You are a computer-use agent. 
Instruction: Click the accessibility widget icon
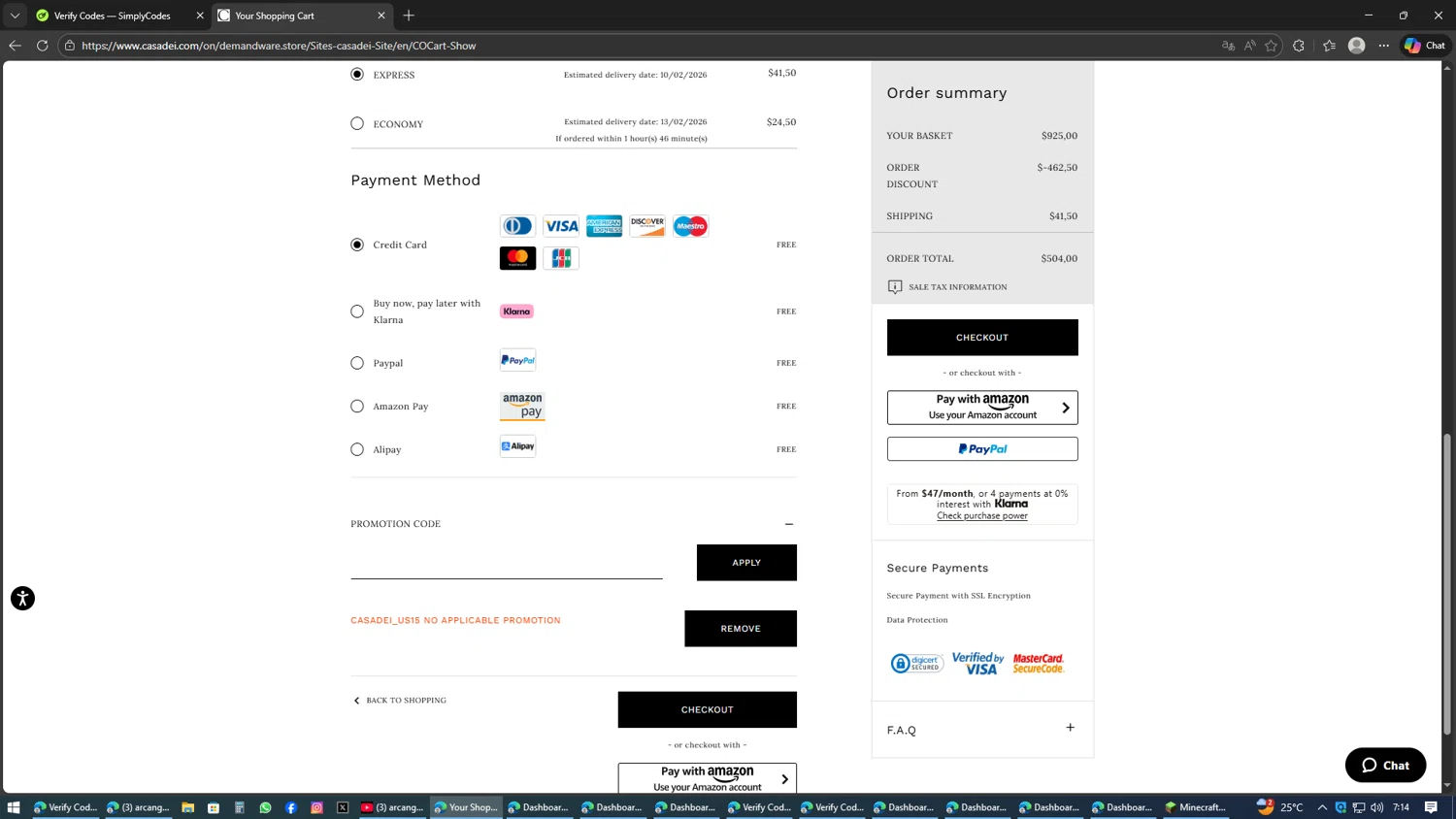click(x=22, y=598)
